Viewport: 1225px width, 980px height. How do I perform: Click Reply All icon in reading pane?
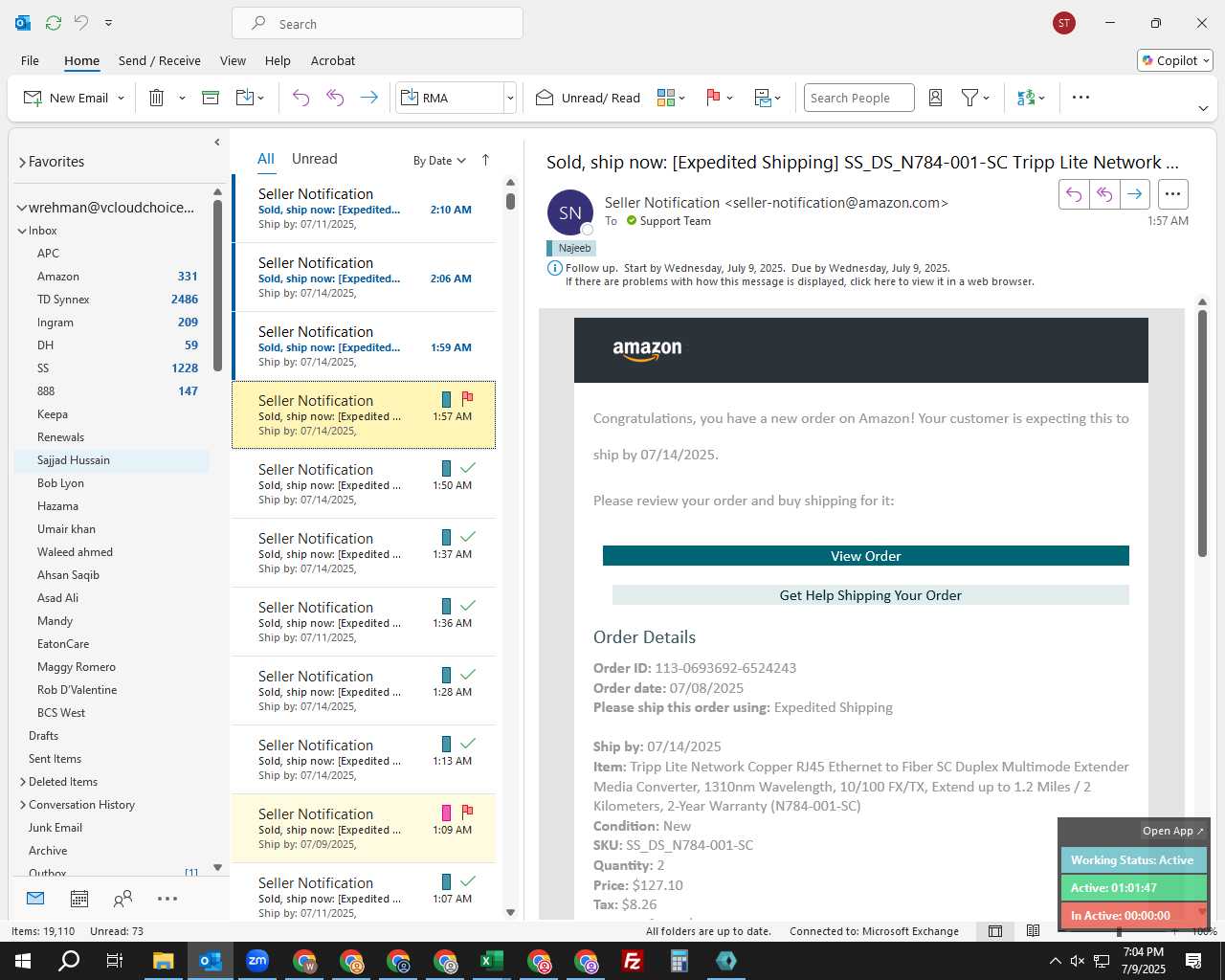coord(1104,194)
